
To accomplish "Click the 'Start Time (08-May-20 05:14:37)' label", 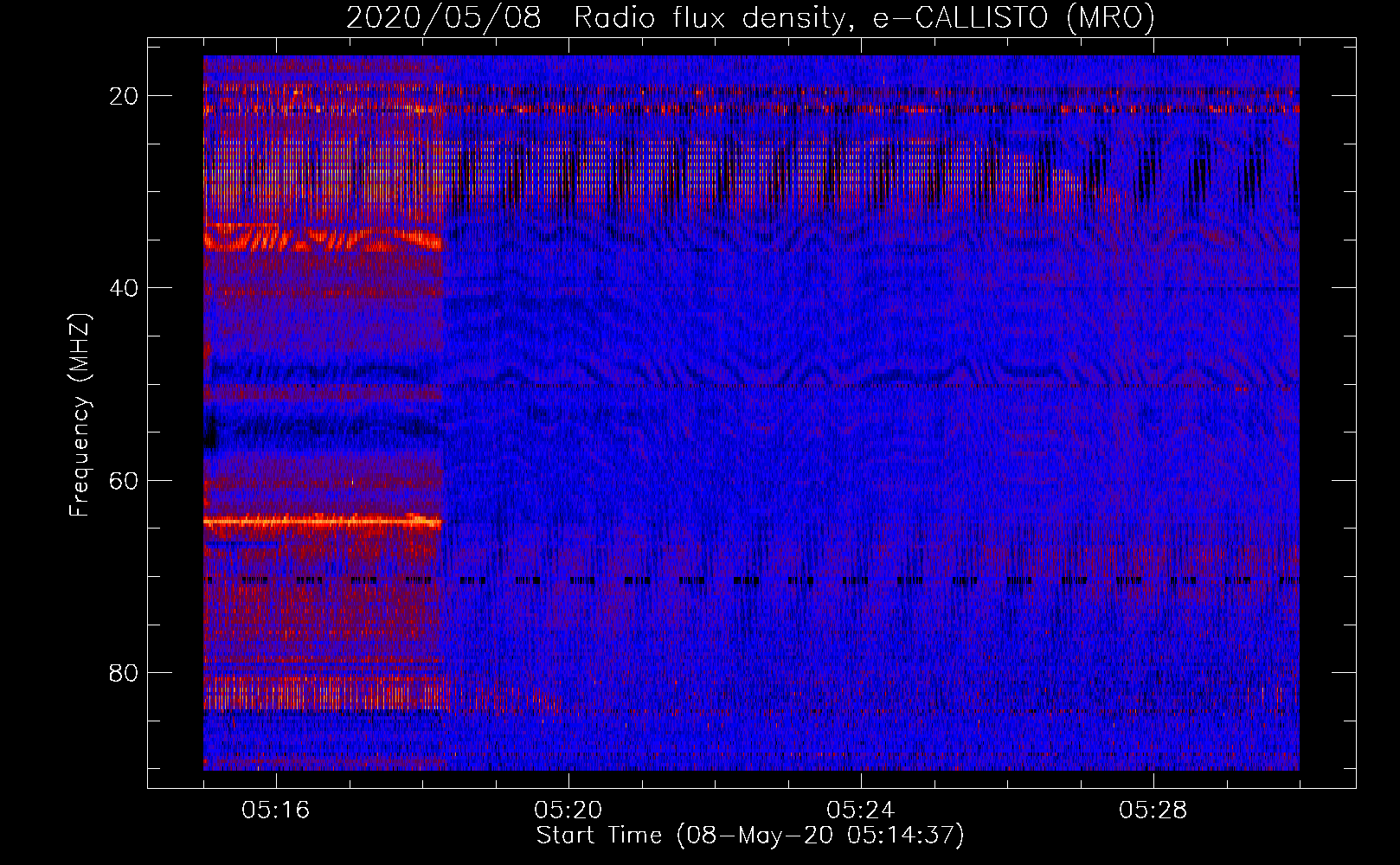I will tap(750, 836).
